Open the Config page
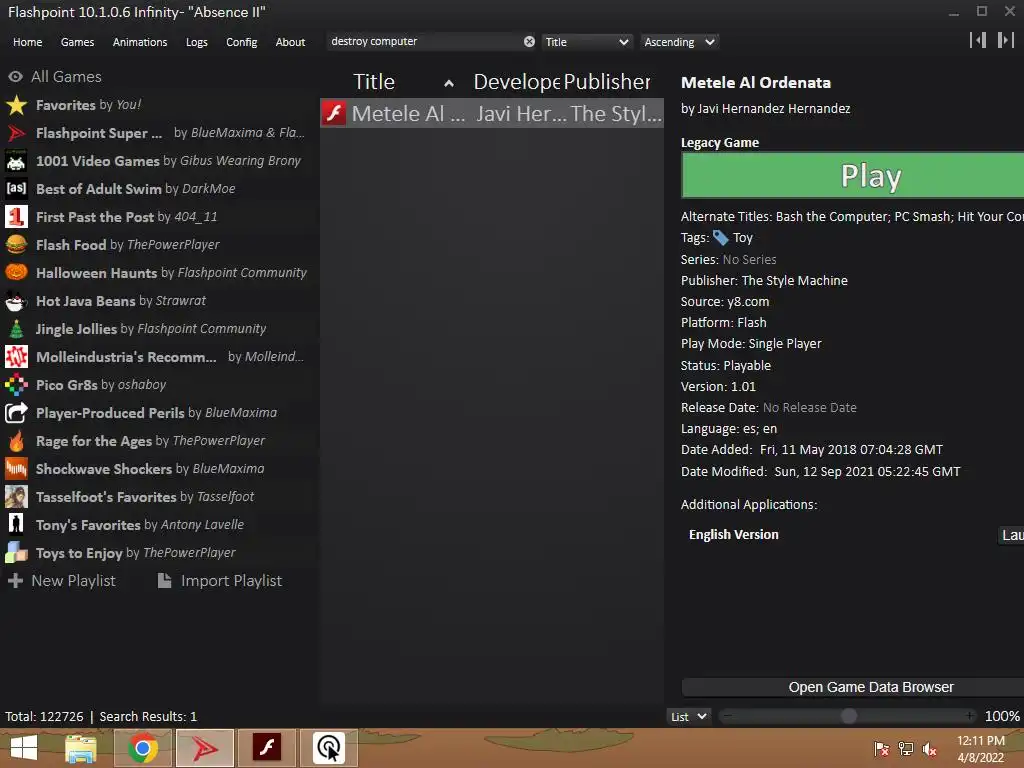Viewport: 1024px width, 768px height. [242, 42]
